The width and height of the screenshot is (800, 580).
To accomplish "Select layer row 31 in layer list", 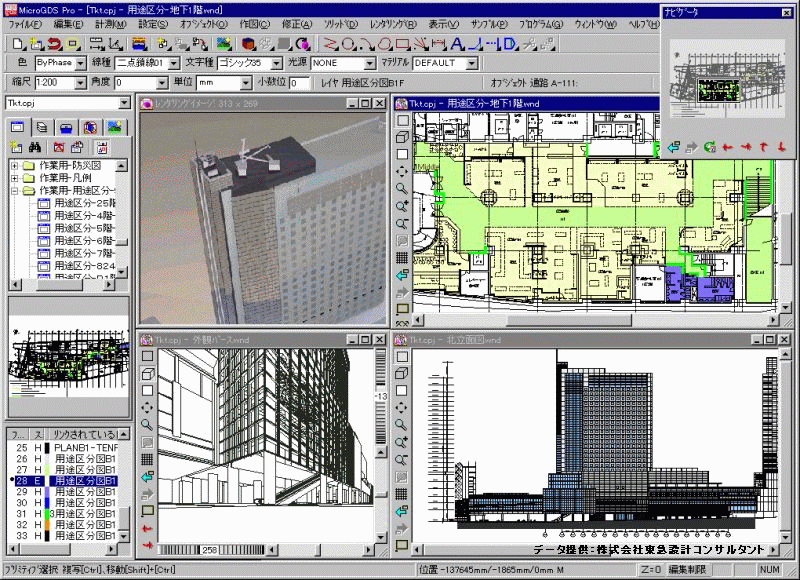I will point(70,514).
